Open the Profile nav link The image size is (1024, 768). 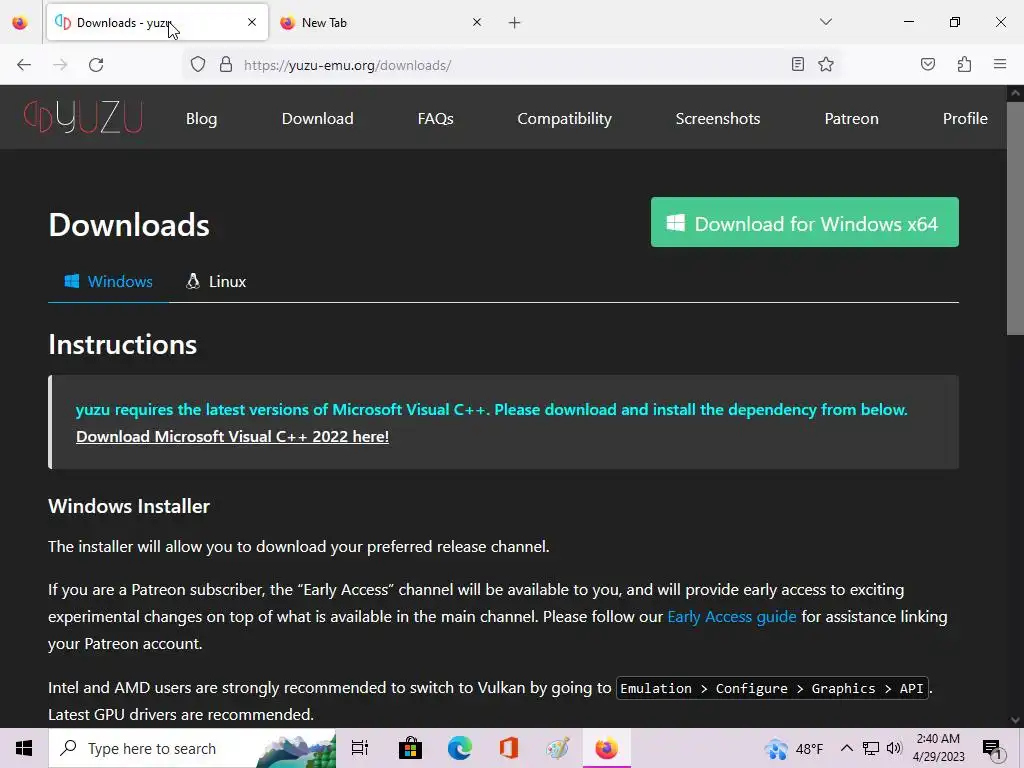(x=965, y=119)
